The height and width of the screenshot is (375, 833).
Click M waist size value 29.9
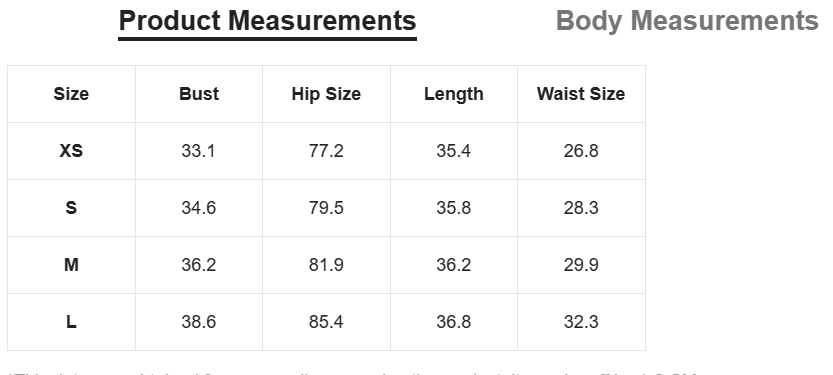click(581, 265)
